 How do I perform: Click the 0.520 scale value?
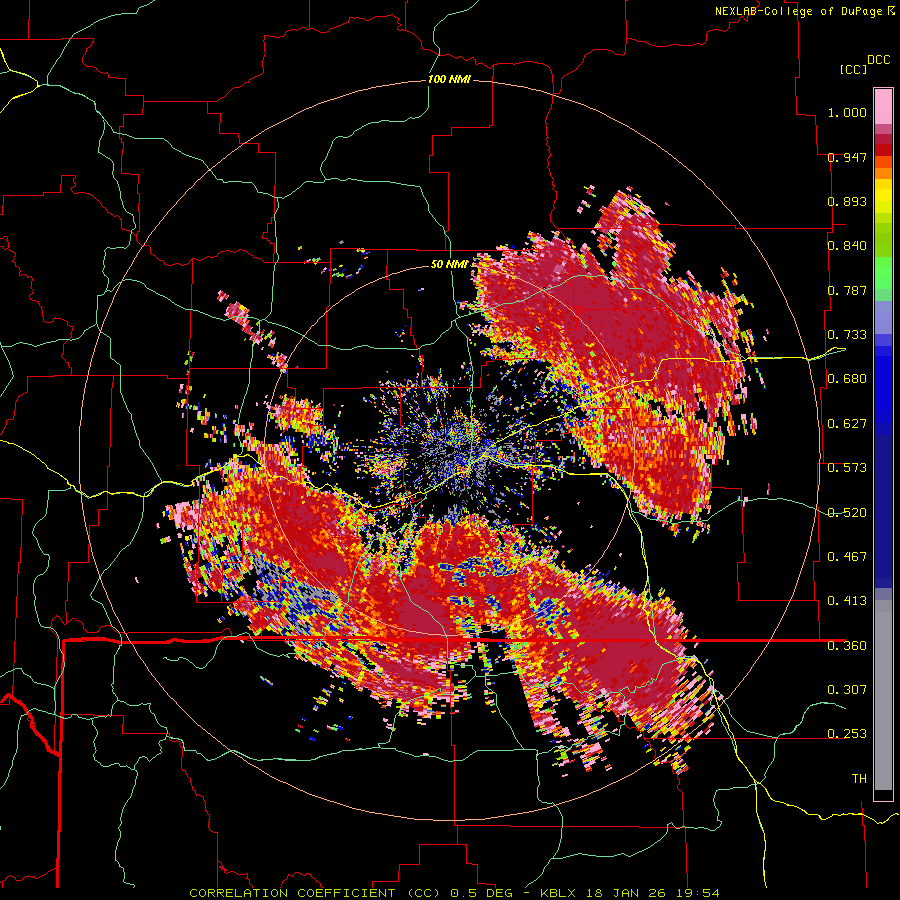click(x=847, y=513)
